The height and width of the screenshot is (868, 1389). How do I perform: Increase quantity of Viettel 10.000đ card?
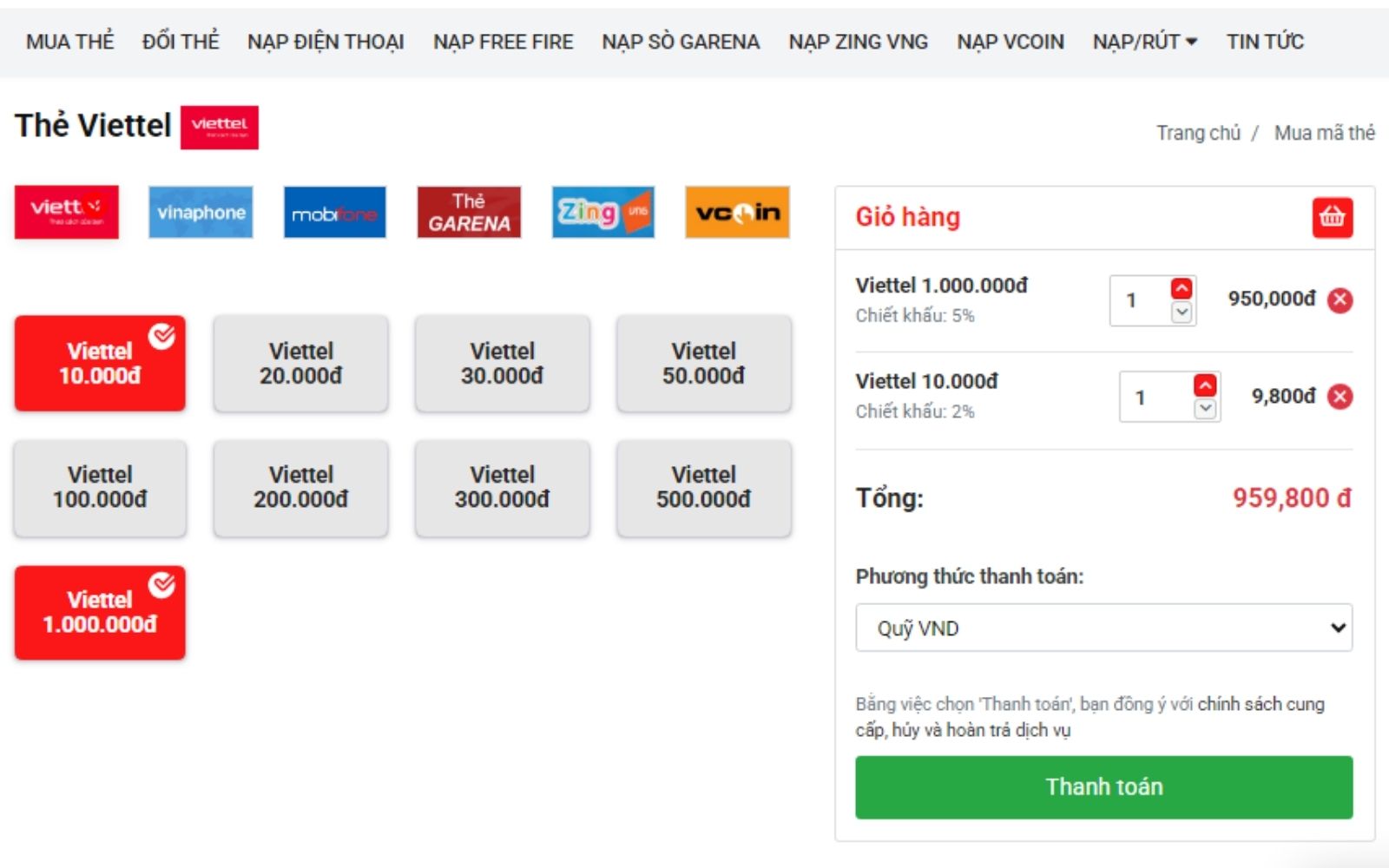pyautogui.click(x=1205, y=385)
